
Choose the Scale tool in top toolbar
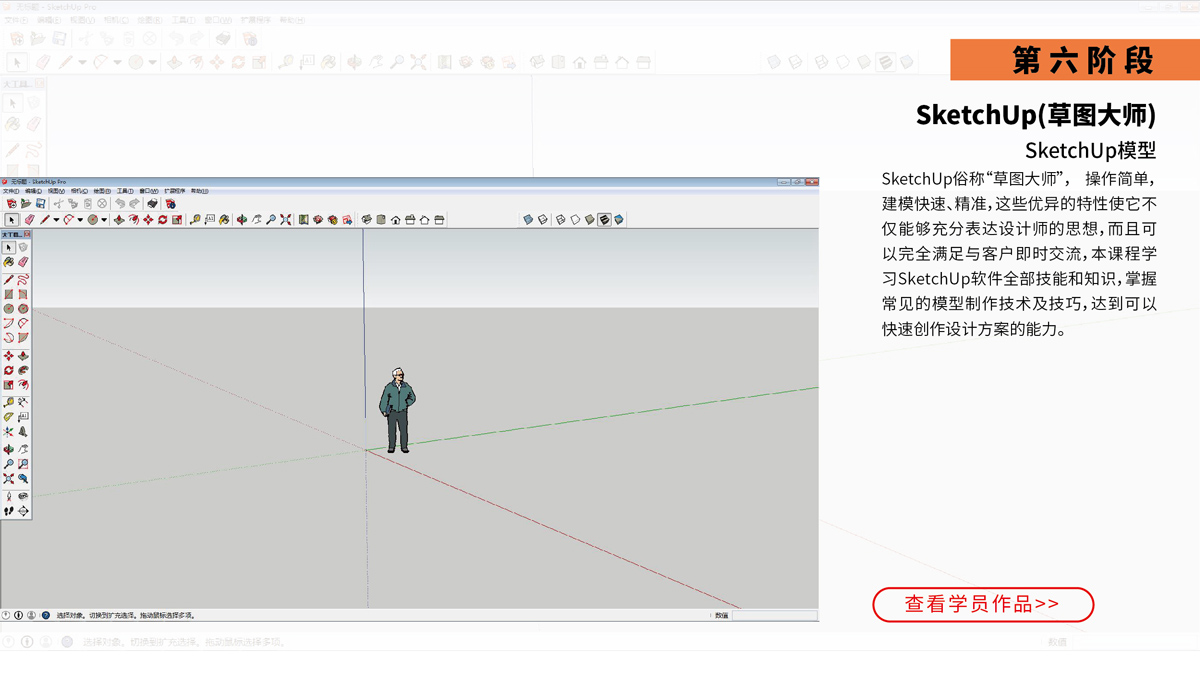tap(177, 219)
